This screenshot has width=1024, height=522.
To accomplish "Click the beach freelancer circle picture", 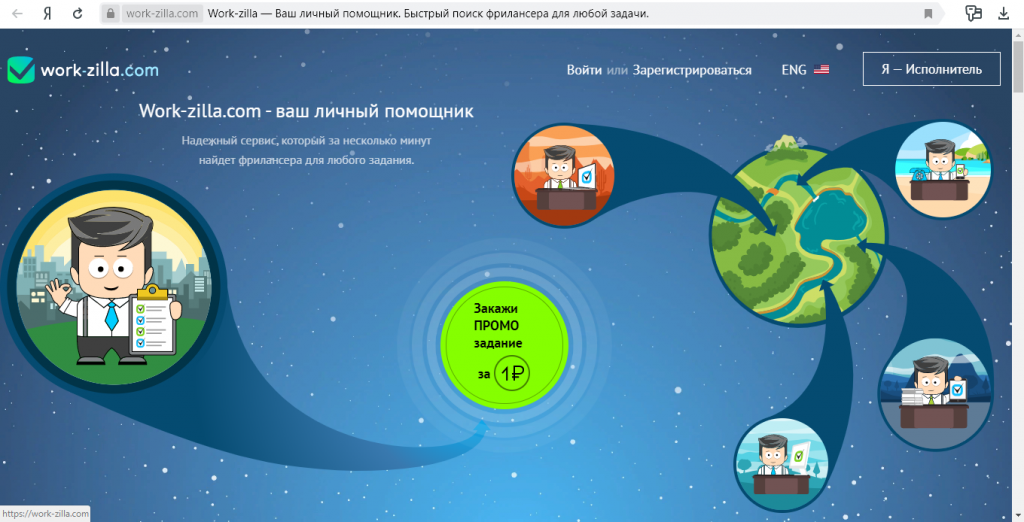I will [x=942, y=168].
